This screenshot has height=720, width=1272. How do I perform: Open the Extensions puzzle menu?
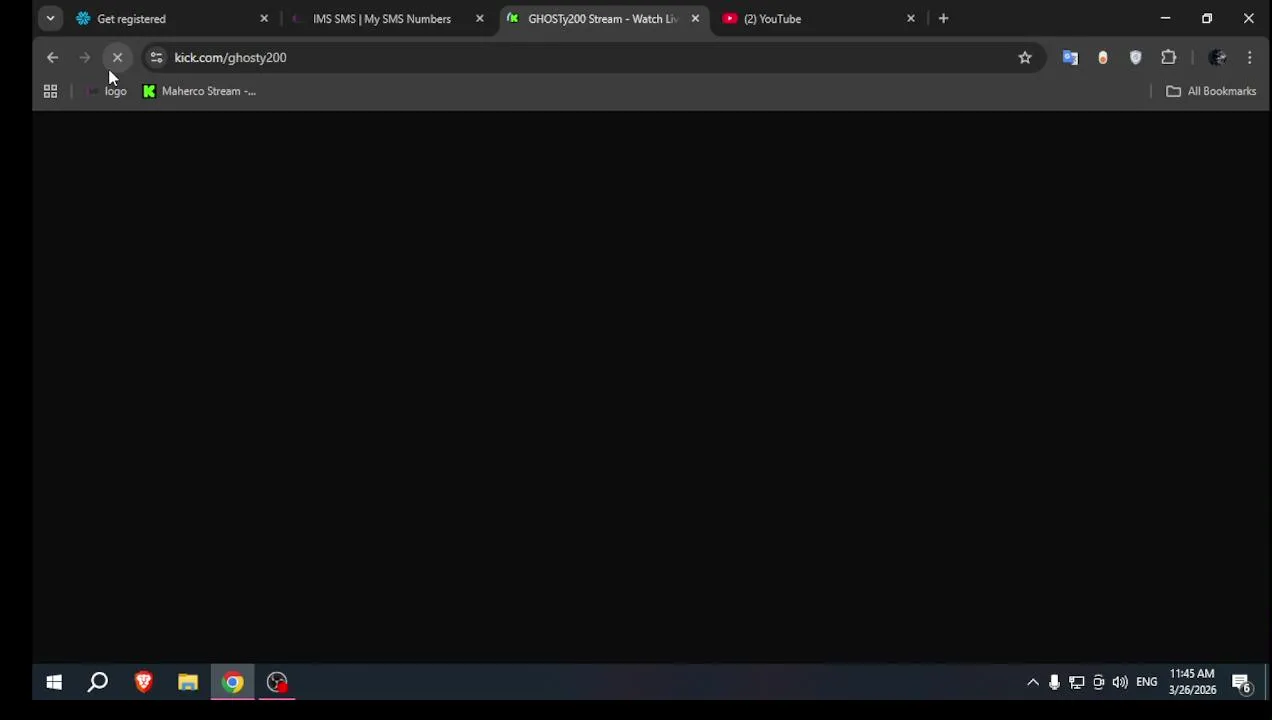click(x=1168, y=58)
